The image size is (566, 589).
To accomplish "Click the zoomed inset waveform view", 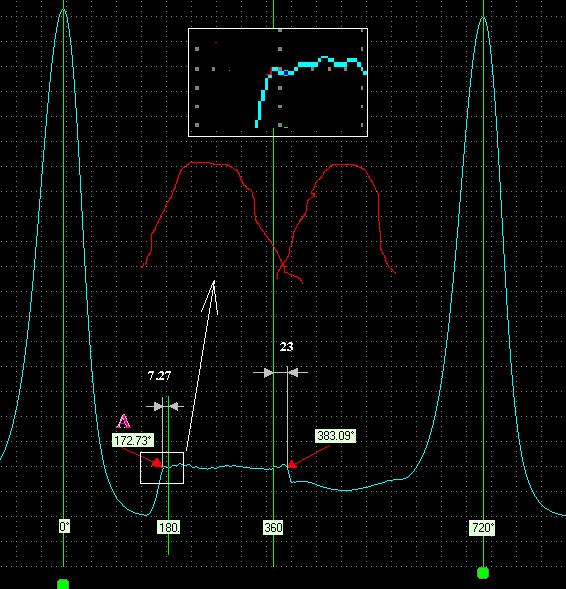I will pos(278,82).
